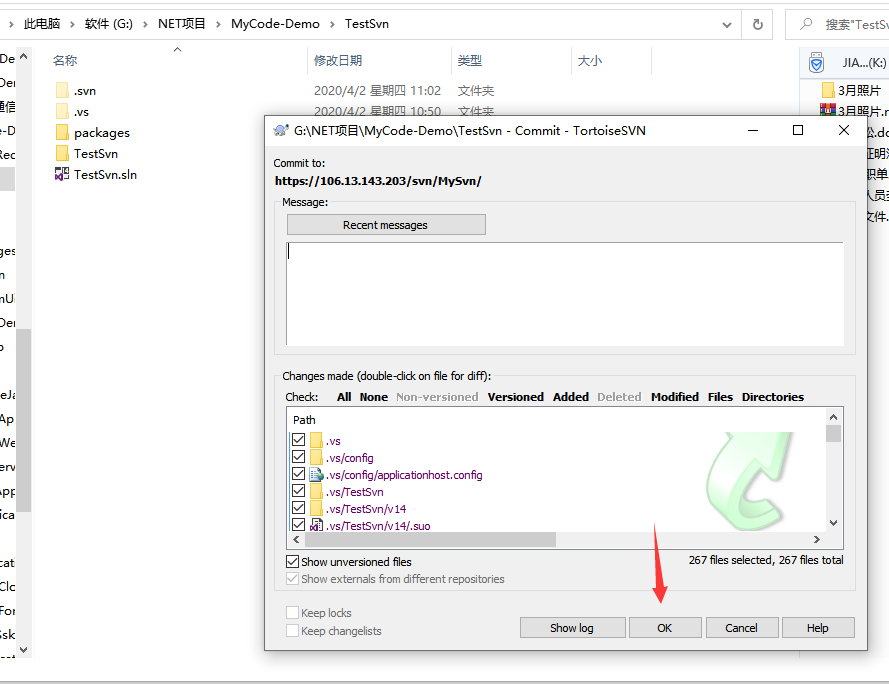Screen dimensions: 889x684
Task: Cancel the commit dialog
Action: pyautogui.click(x=742, y=628)
